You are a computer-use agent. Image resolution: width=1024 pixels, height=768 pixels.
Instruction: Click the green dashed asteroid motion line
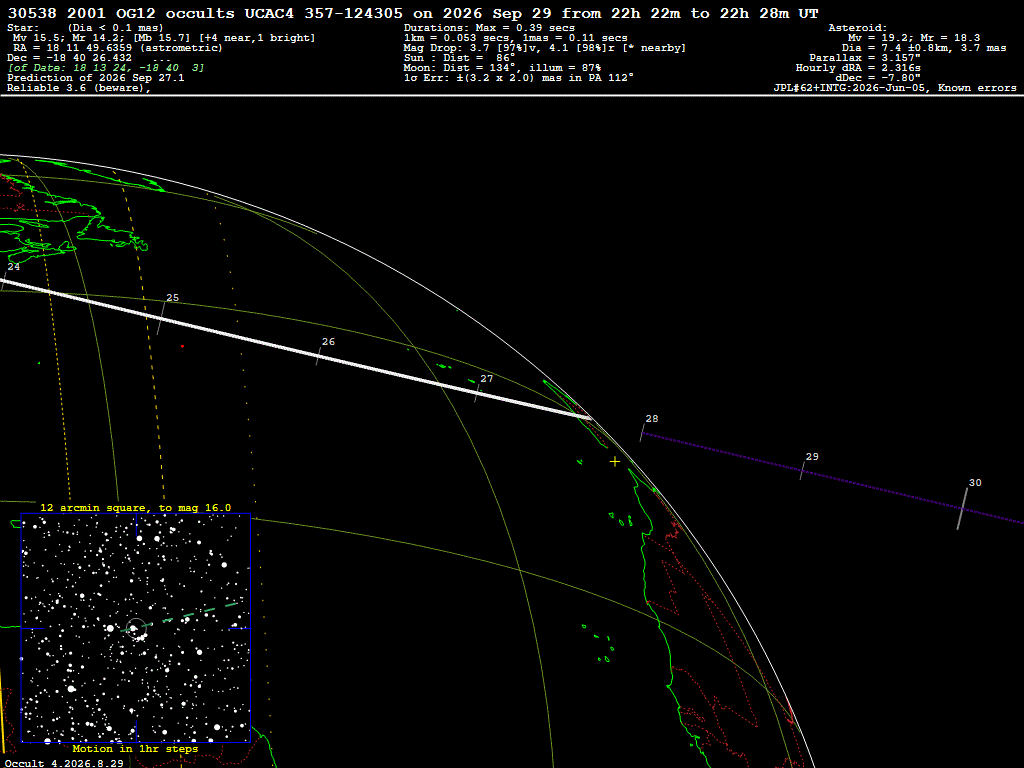(189, 615)
